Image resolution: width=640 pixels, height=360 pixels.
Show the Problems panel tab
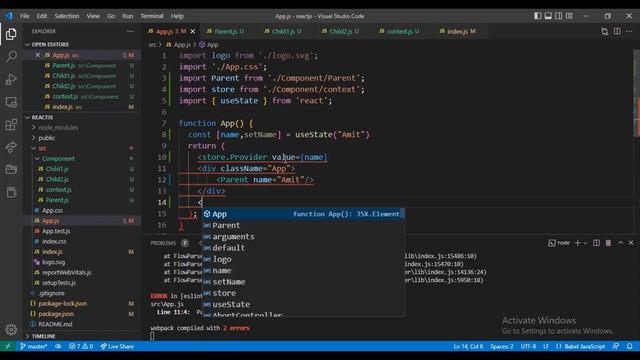[163, 243]
